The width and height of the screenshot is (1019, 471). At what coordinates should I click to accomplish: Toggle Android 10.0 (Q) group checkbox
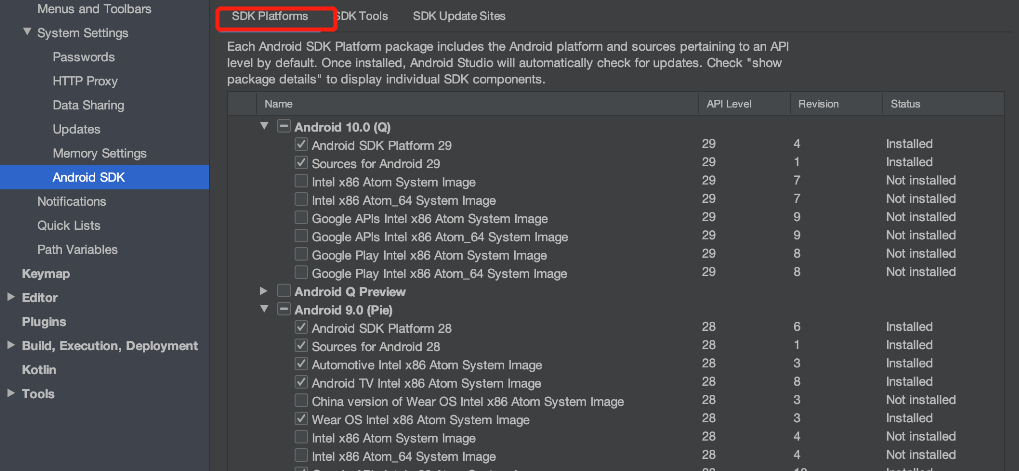coord(284,127)
